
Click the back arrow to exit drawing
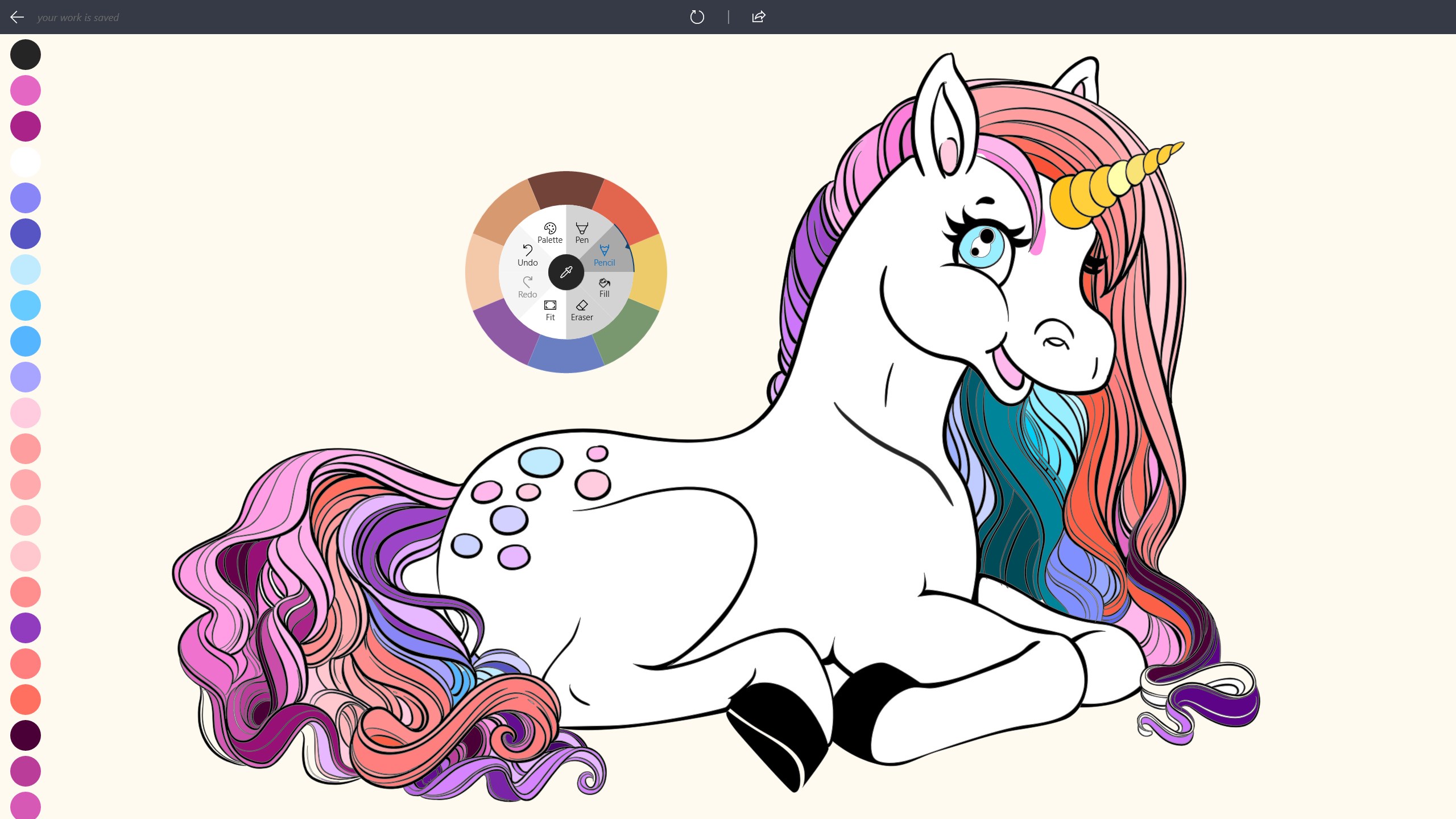pyautogui.click(x=17, y=17)
